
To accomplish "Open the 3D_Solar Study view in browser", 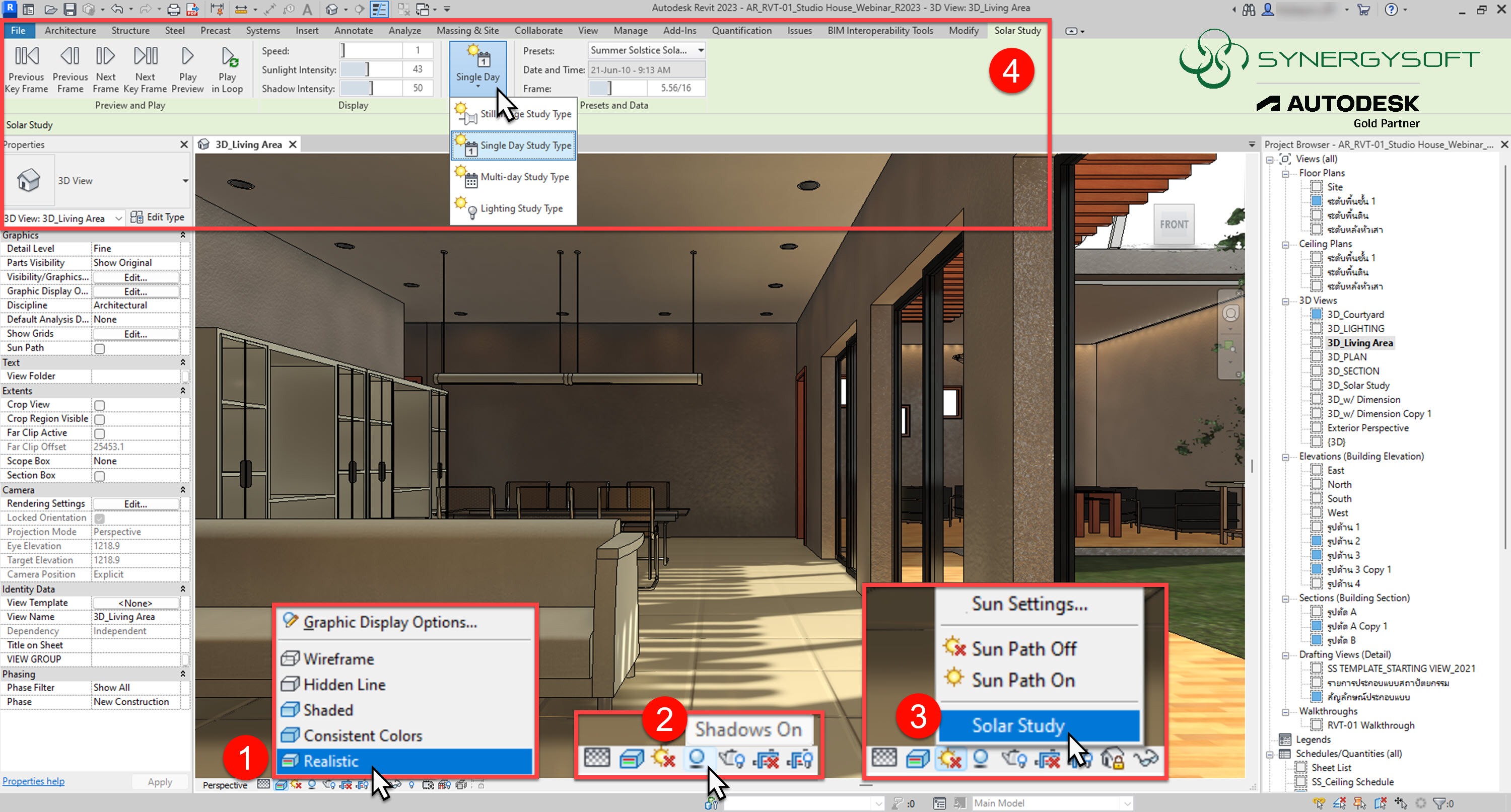I will [x=1357, y=386].
